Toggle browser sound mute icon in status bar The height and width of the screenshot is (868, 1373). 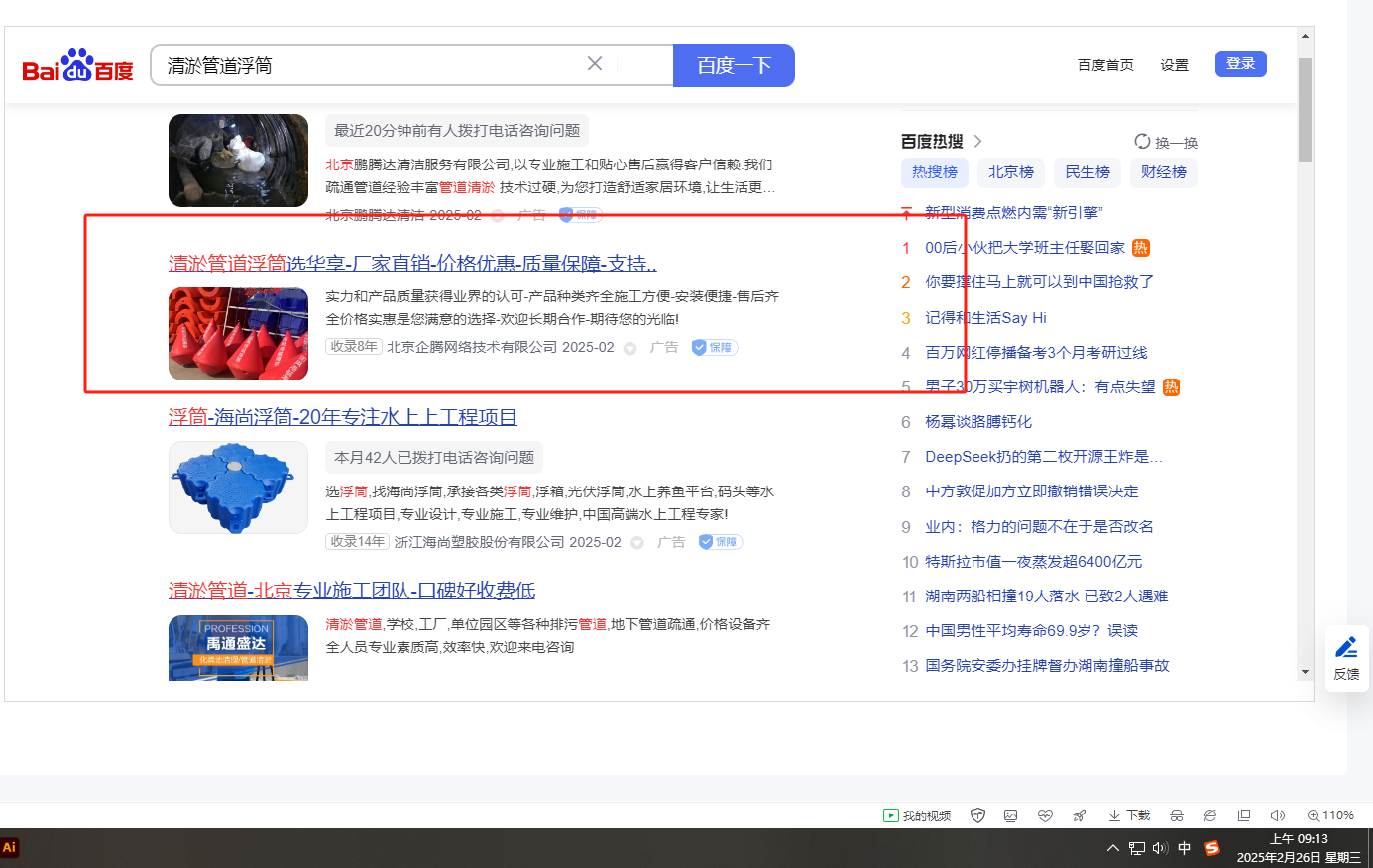point(1277,815)
